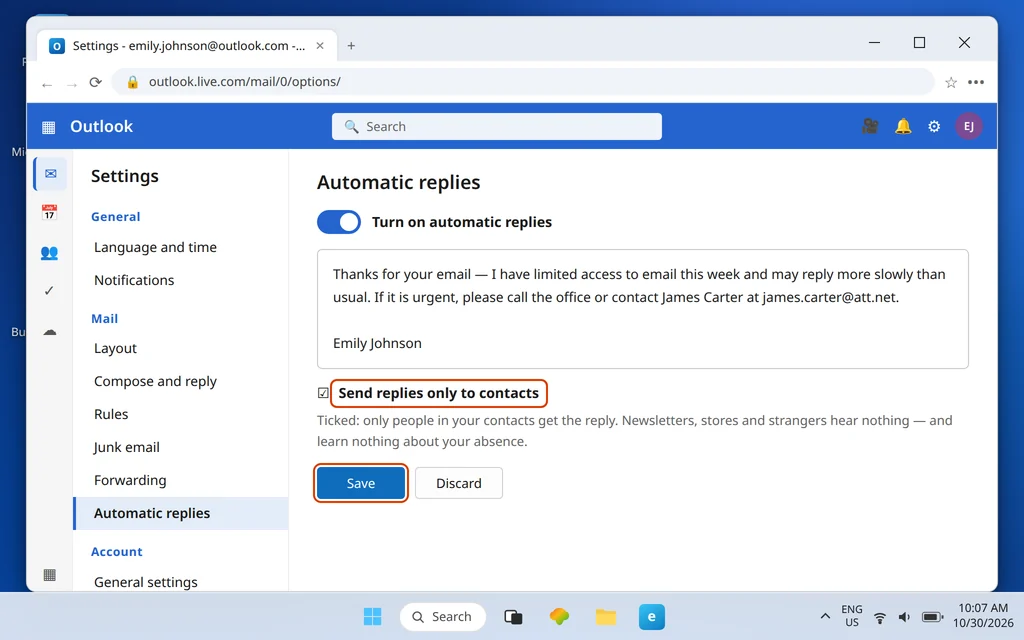Image resolution: width=1024 pixels, height=640 pixels.
Task: Discard automatic reply changes
Action: pos(458,483)
